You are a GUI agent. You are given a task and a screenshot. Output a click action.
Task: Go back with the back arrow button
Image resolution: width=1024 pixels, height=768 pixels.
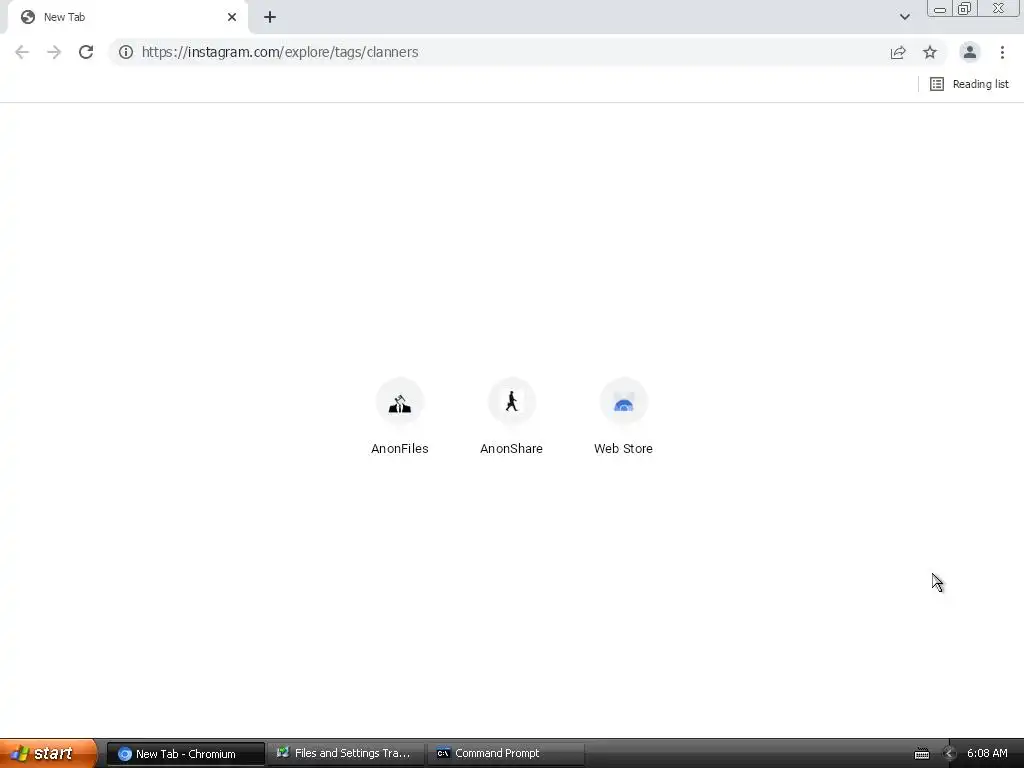pos(22,52)
